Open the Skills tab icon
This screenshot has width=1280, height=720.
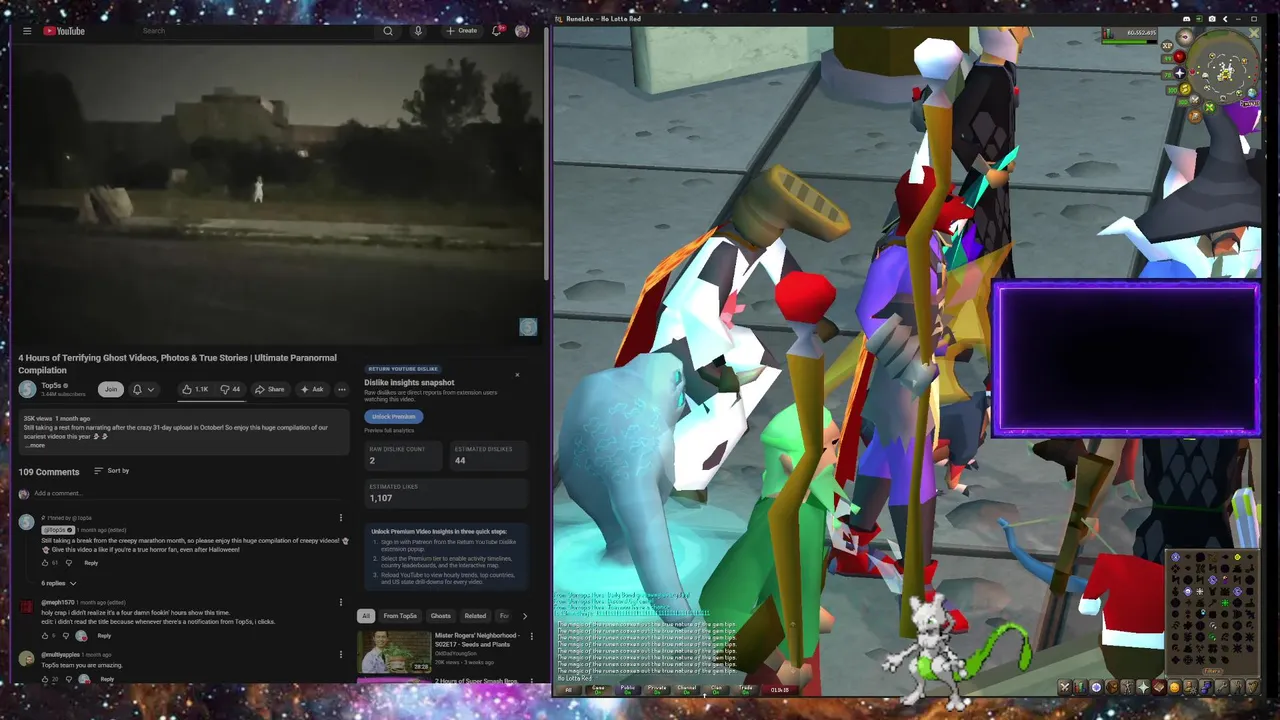click(x=1080, y=687)
